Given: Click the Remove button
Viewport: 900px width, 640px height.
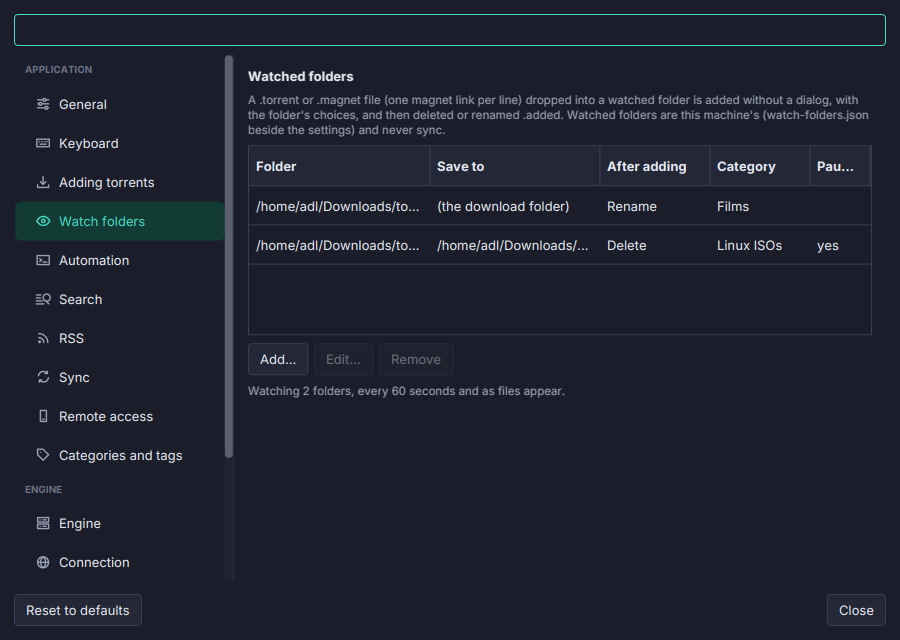Looking at the screenshot, I should 416,359.
